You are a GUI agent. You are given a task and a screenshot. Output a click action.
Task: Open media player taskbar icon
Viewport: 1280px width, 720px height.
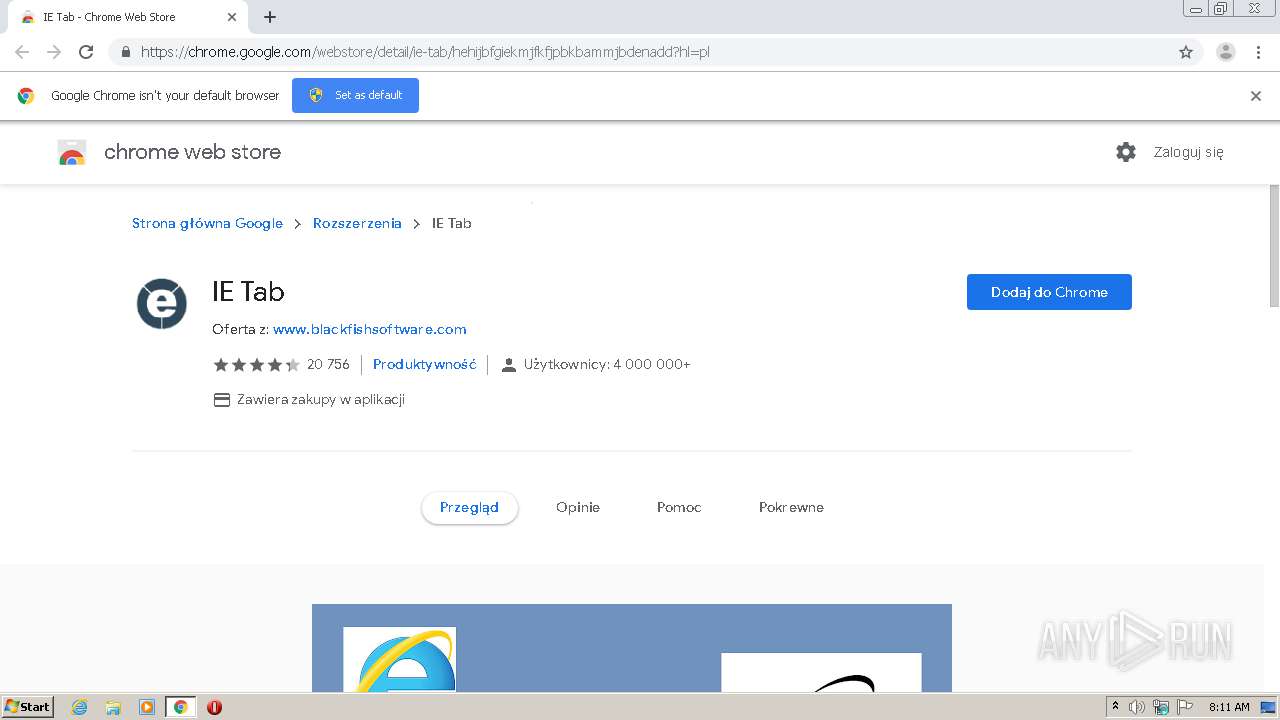pos(146,707)
